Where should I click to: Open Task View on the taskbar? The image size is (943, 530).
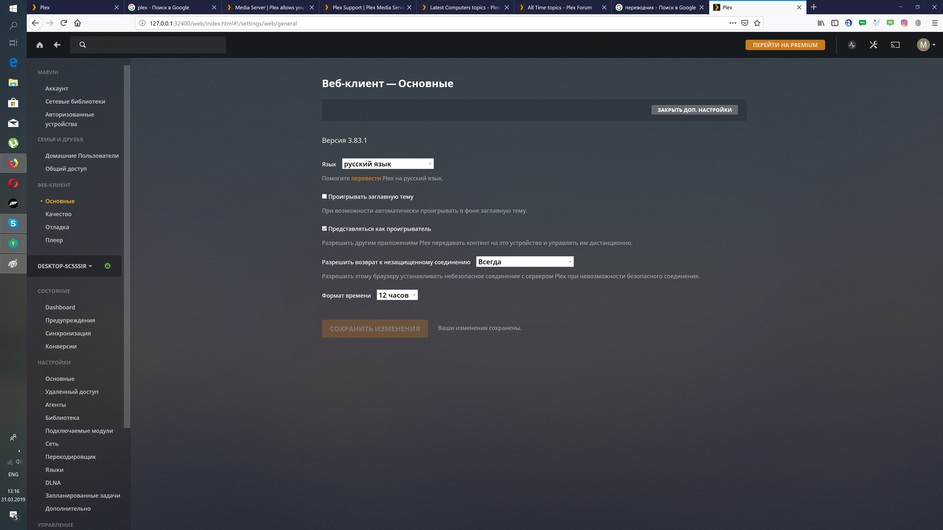(x=13, y=43)
